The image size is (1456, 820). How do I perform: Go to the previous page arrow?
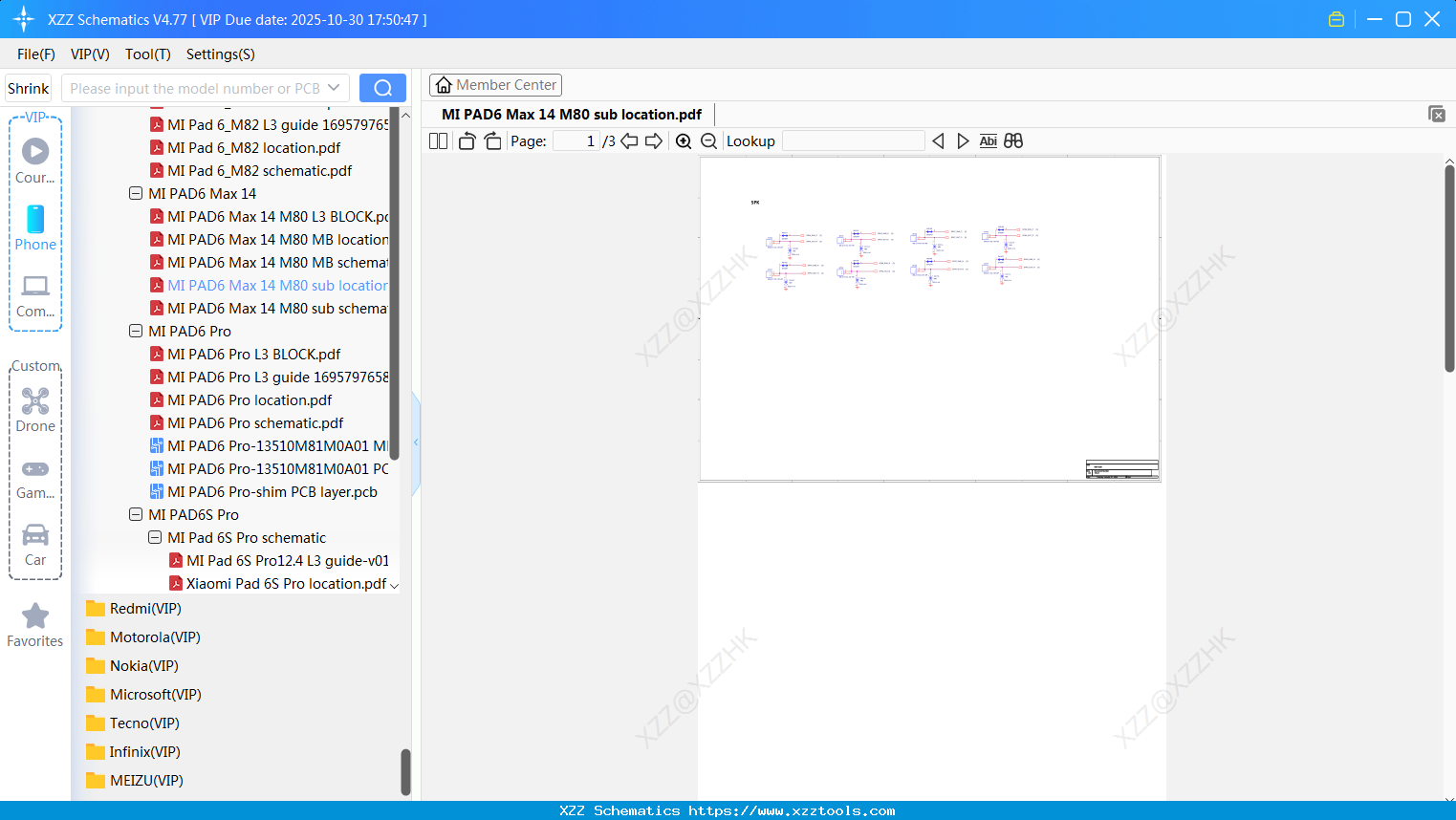click(x=629, y=141)
